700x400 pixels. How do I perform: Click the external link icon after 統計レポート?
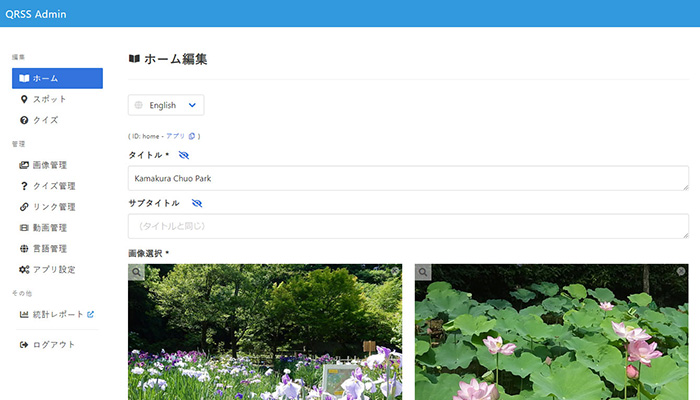tap(90, 314)
